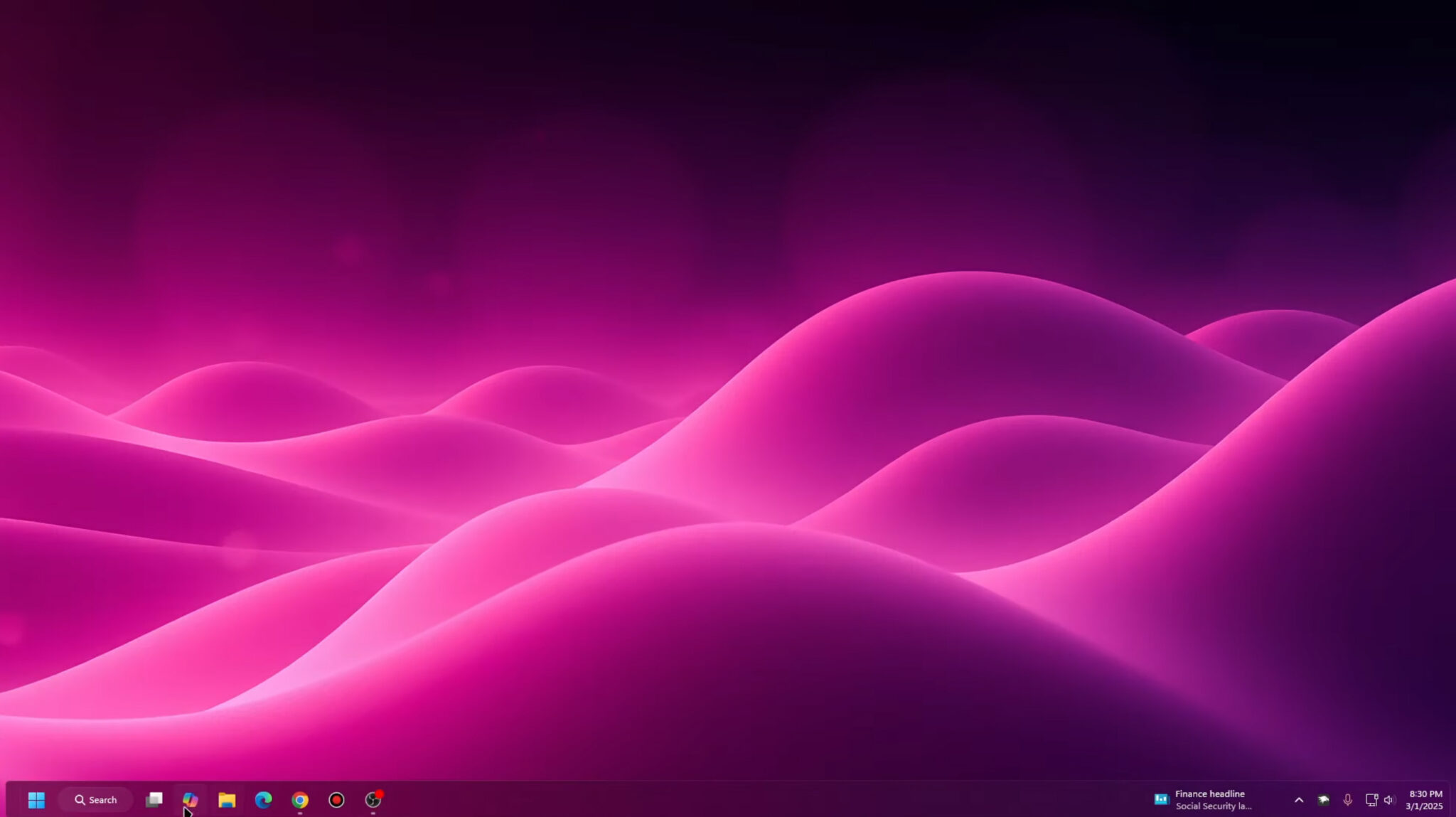Open Task View

pyautogui.click(x=154, y=799)
